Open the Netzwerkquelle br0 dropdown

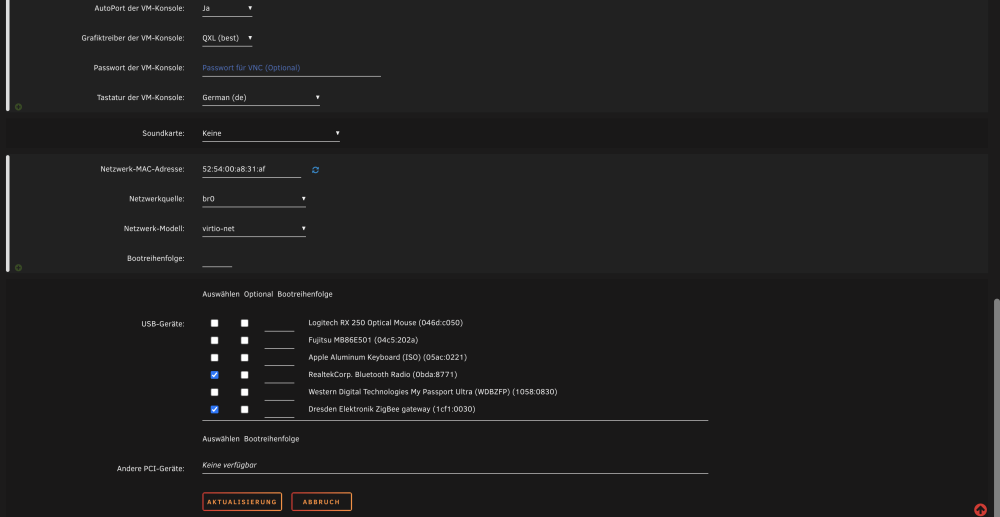(x=254, y=199)
